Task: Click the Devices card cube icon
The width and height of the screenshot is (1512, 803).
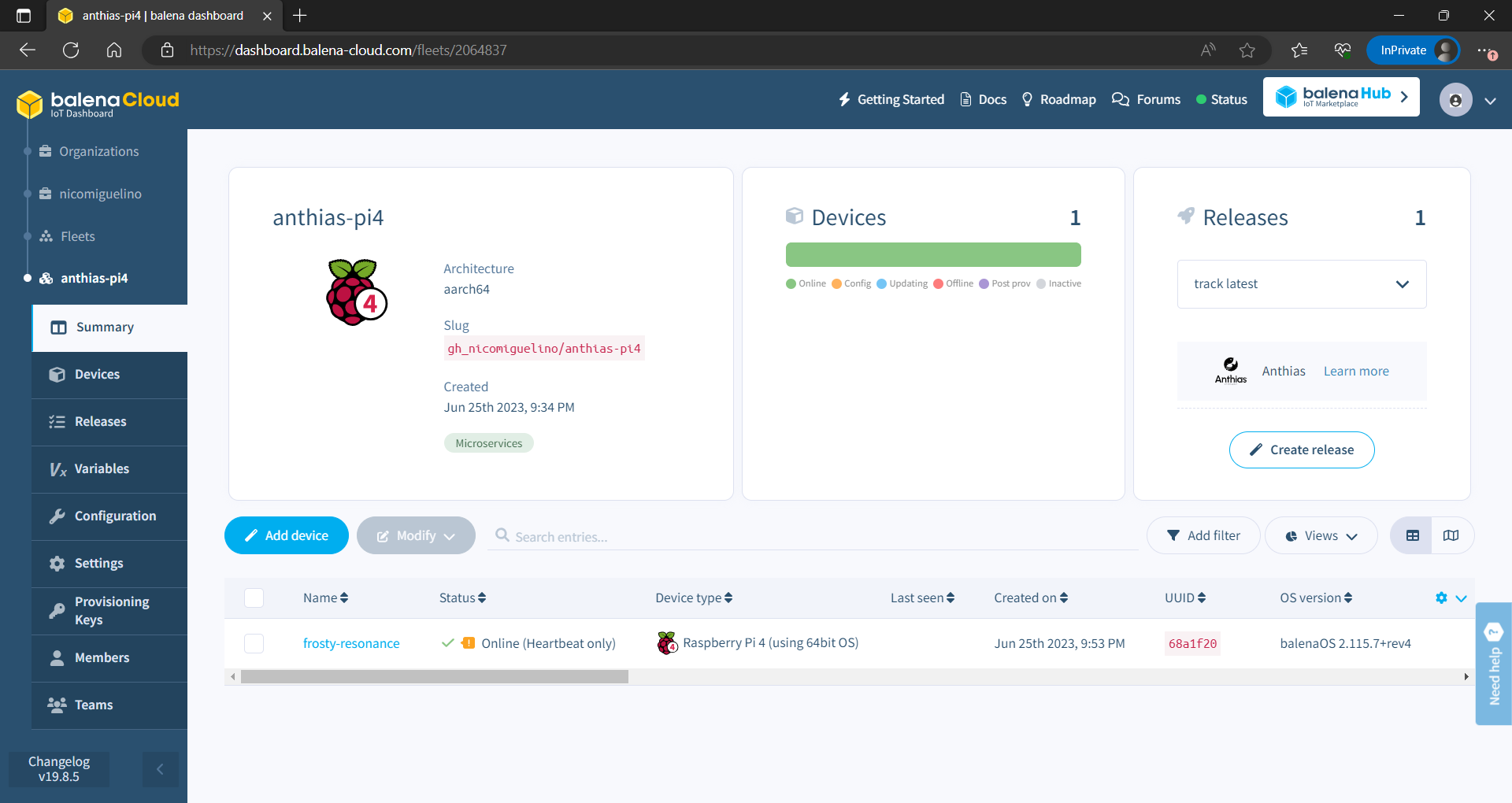Action: 795,216
